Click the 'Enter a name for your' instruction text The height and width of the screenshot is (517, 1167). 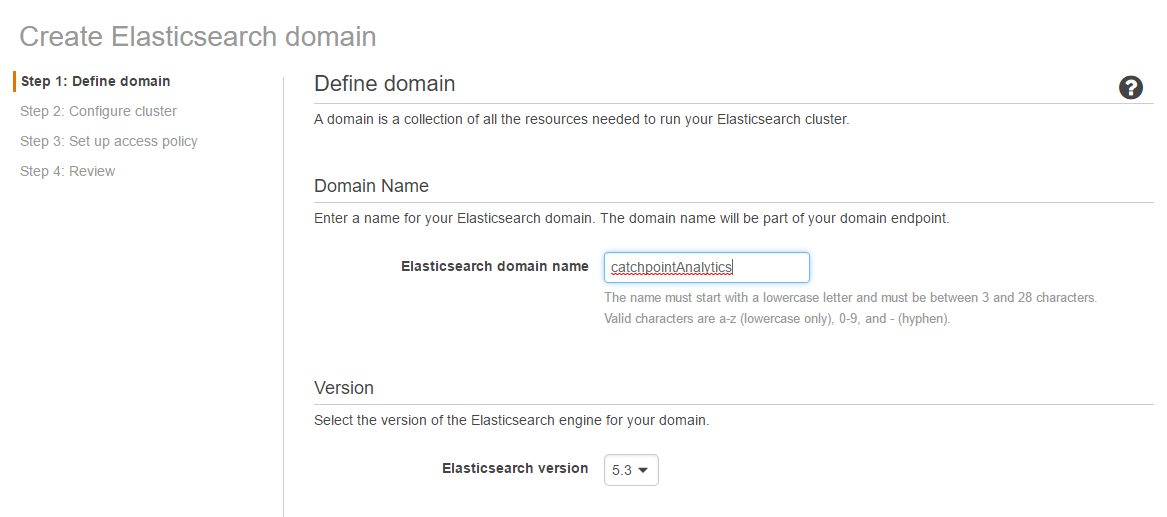coord(632,219)
